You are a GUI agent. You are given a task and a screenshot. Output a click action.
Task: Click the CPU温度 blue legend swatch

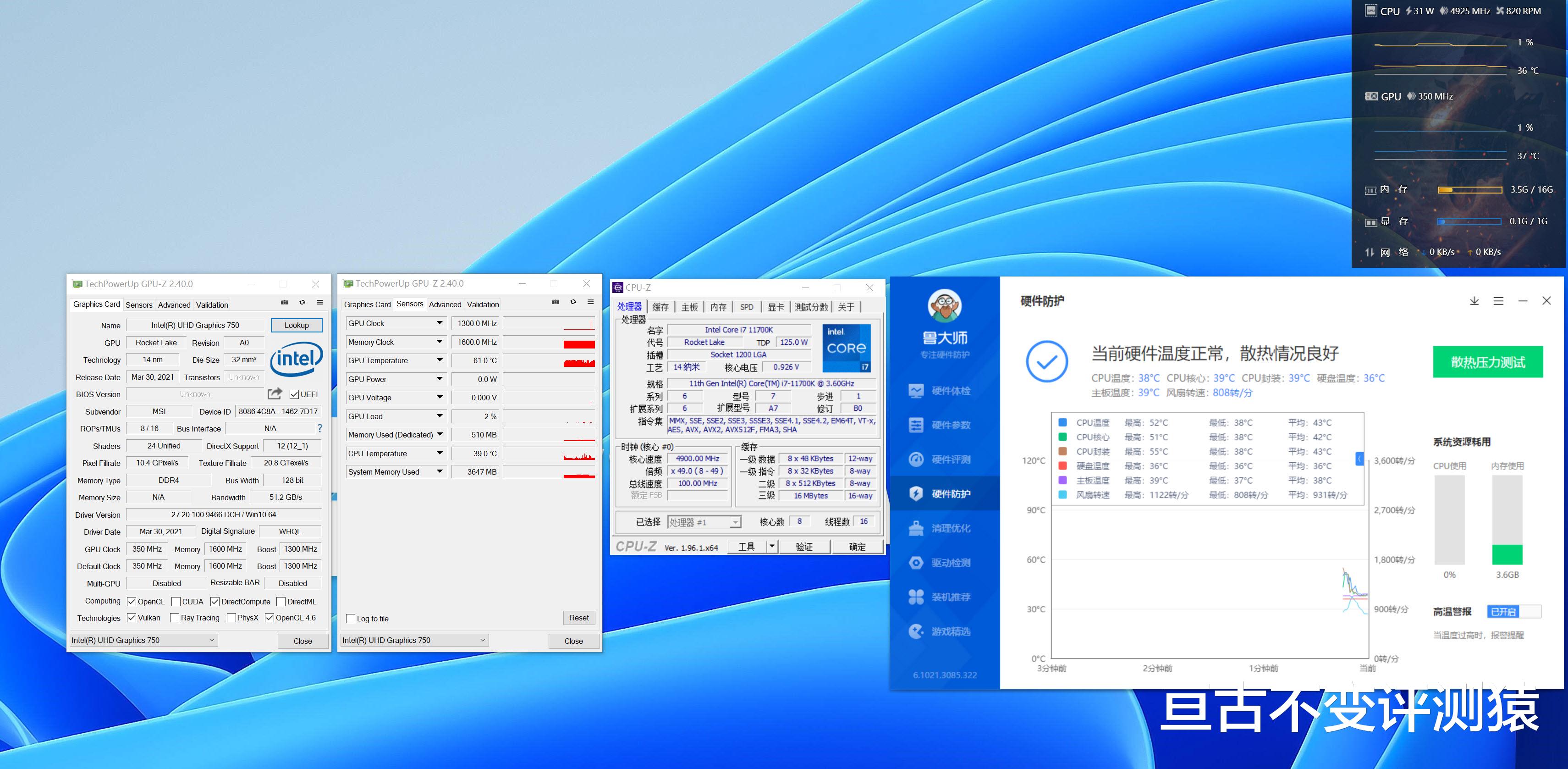[x=1062, y=422]
